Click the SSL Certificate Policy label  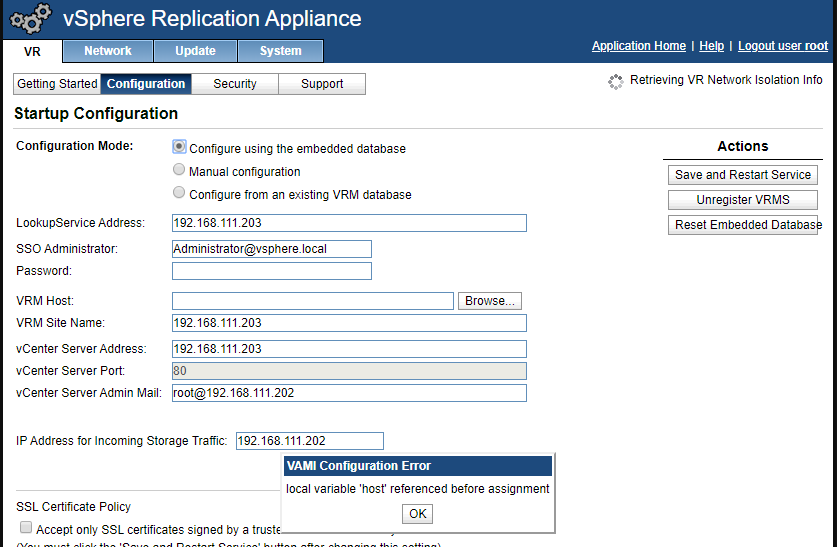74,506
